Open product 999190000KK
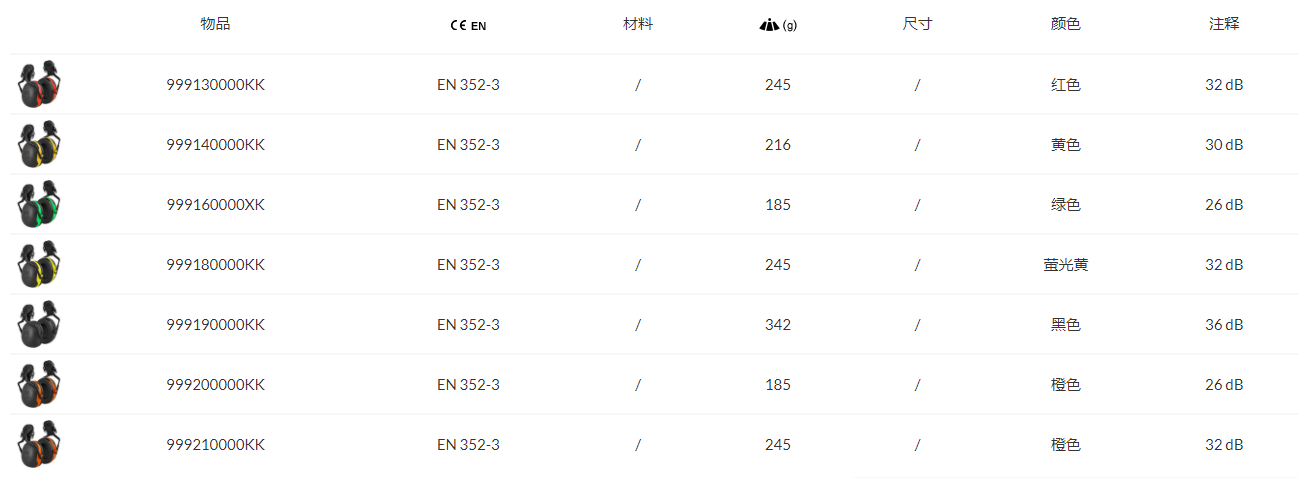 click(x=215, y=325)
